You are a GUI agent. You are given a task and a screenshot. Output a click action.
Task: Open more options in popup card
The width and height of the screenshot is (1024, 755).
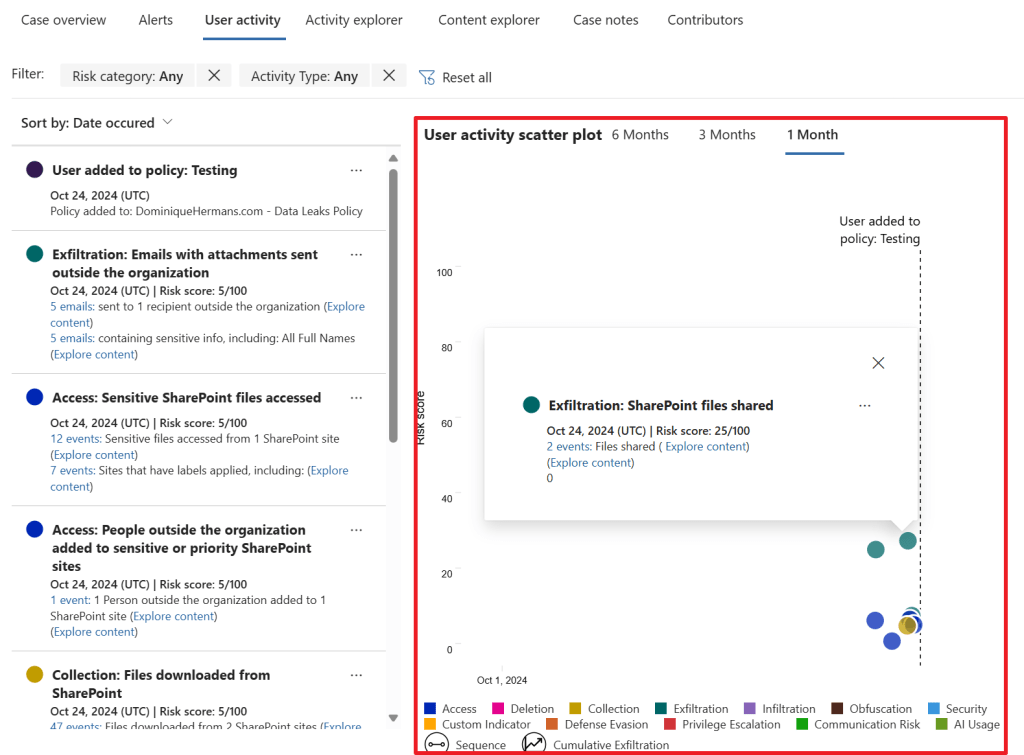pos(865,405)
